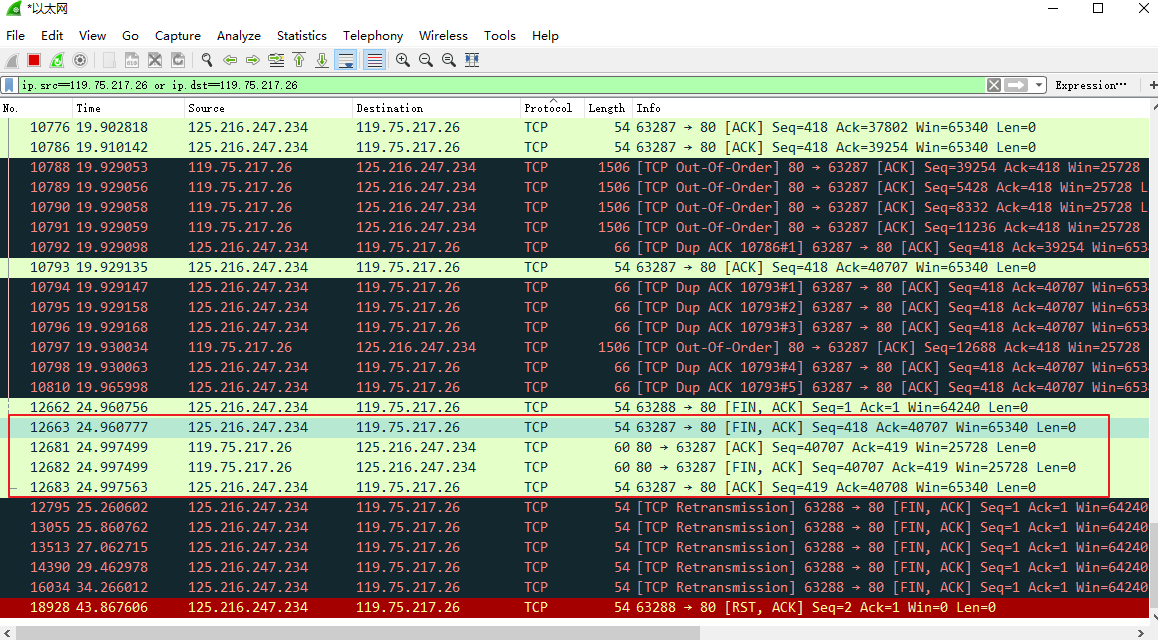
Task: Select packet 12682 FIN, ACK from server
Action: tap(575, 467)
